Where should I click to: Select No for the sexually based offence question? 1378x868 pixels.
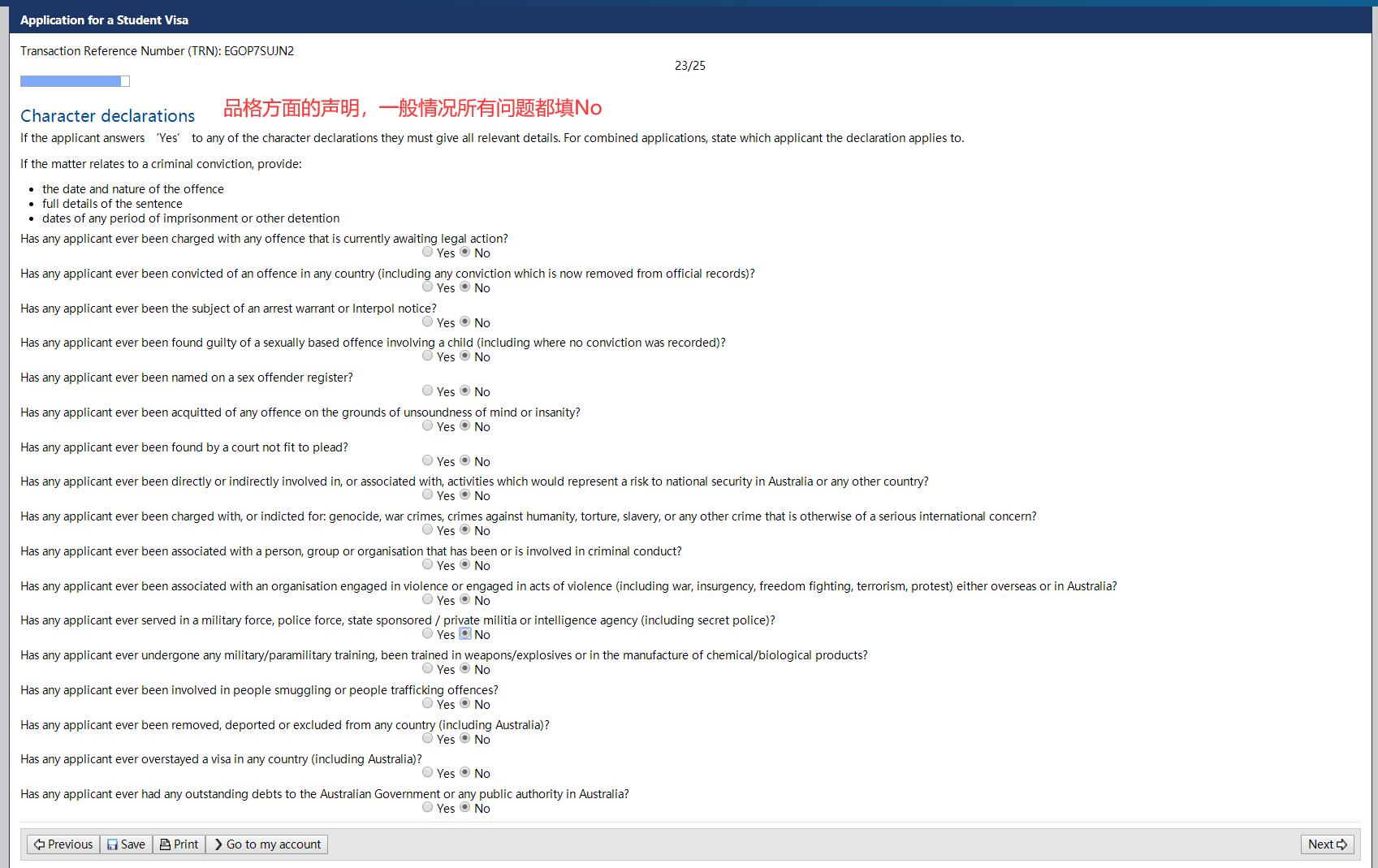pos(464,356)
